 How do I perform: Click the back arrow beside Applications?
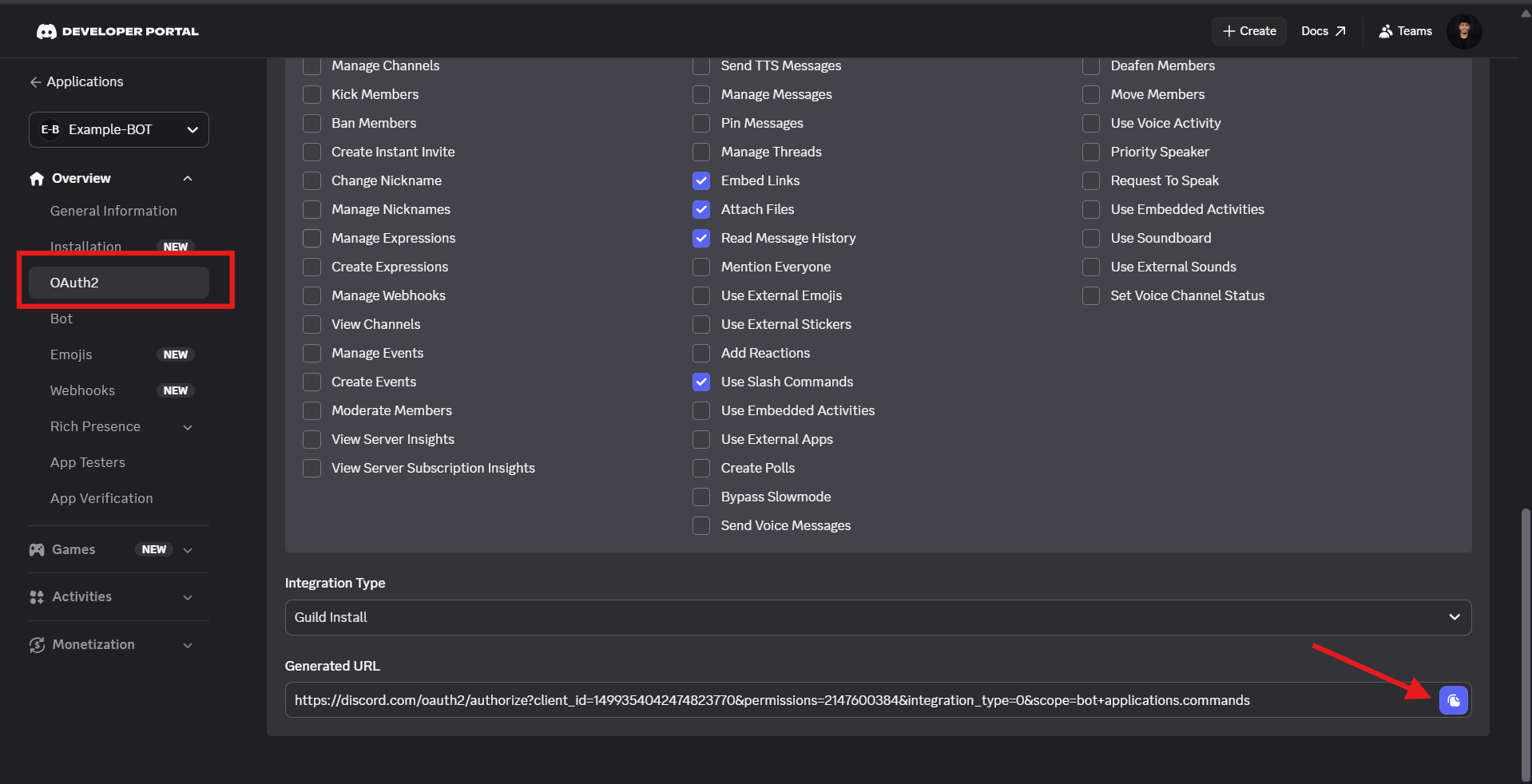35,81
